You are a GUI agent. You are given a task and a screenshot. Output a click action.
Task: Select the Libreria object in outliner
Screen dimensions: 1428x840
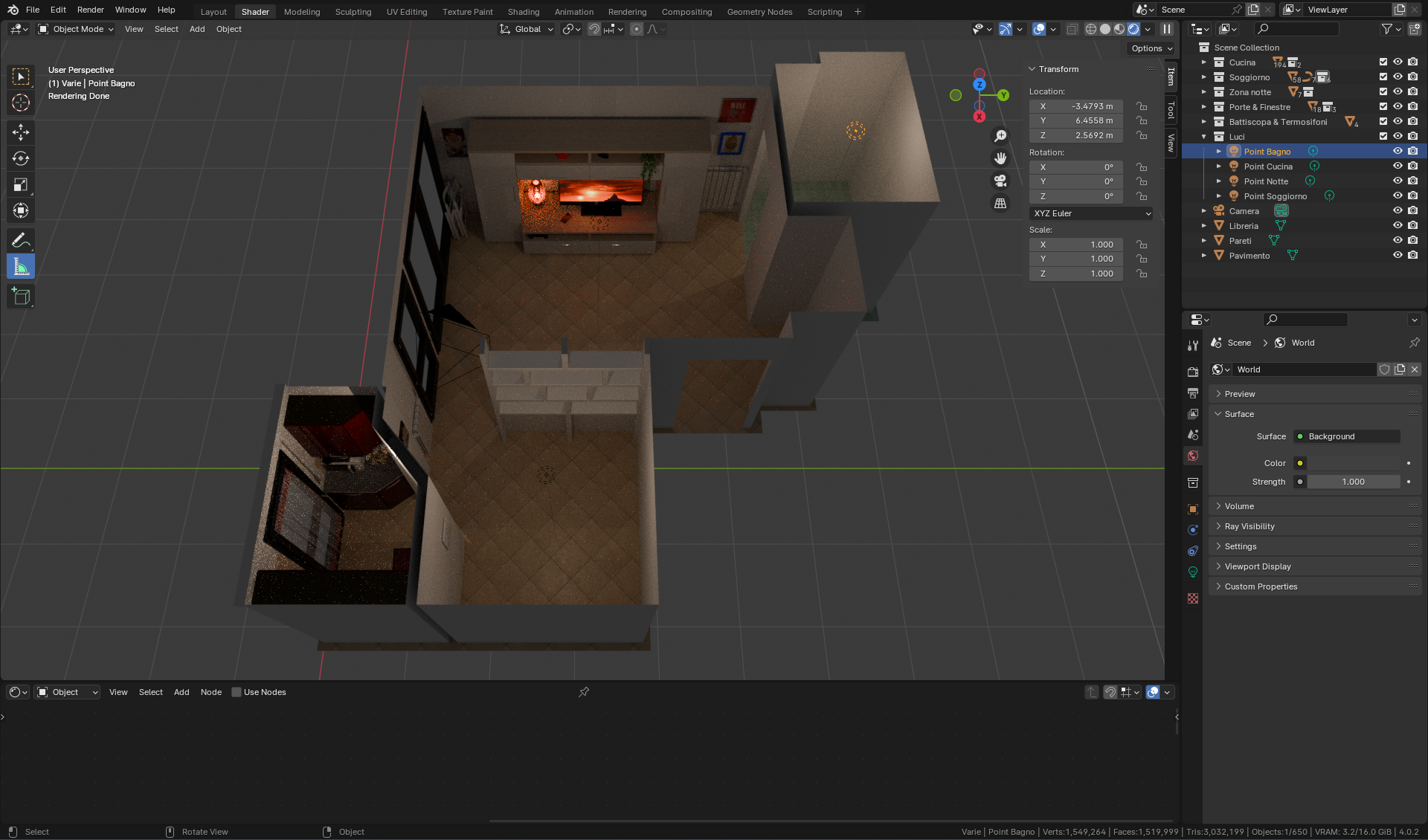pos(1244,226)
